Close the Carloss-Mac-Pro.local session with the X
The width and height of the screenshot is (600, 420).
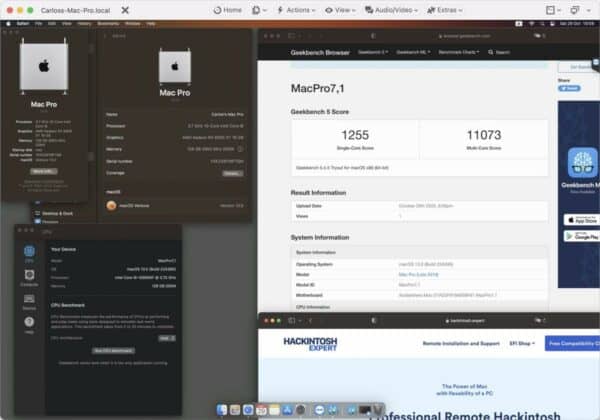pos(125,10)
